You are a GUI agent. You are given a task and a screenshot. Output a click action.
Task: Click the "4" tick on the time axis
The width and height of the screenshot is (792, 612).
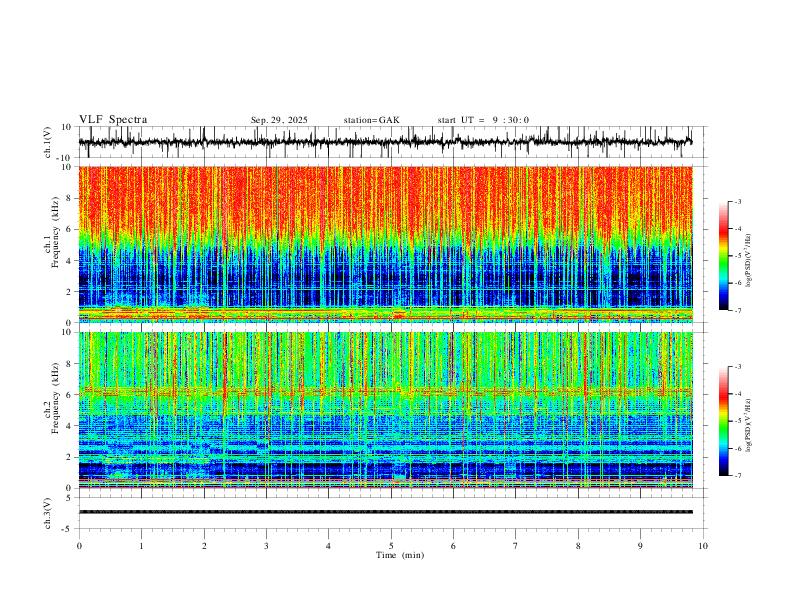click(x=328, y=546)
